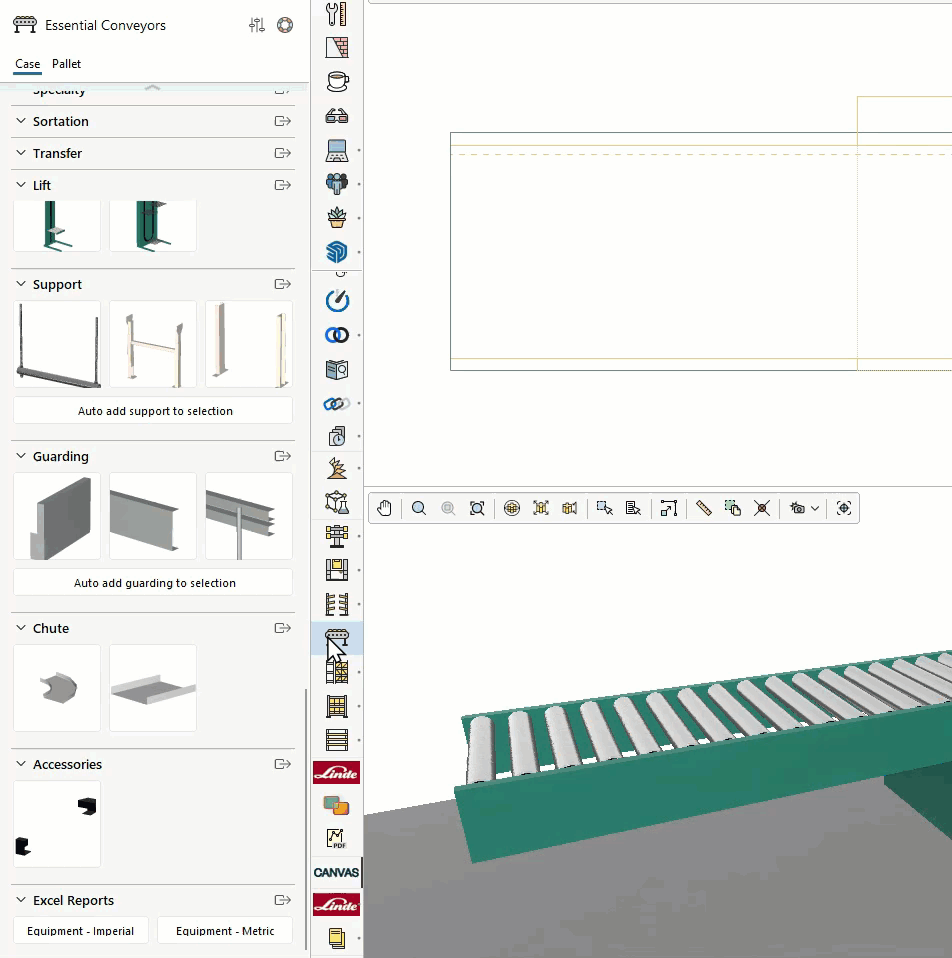Collapse the Excel Reports section
Viewport: 952px width, 958px height.
point(21,900)
